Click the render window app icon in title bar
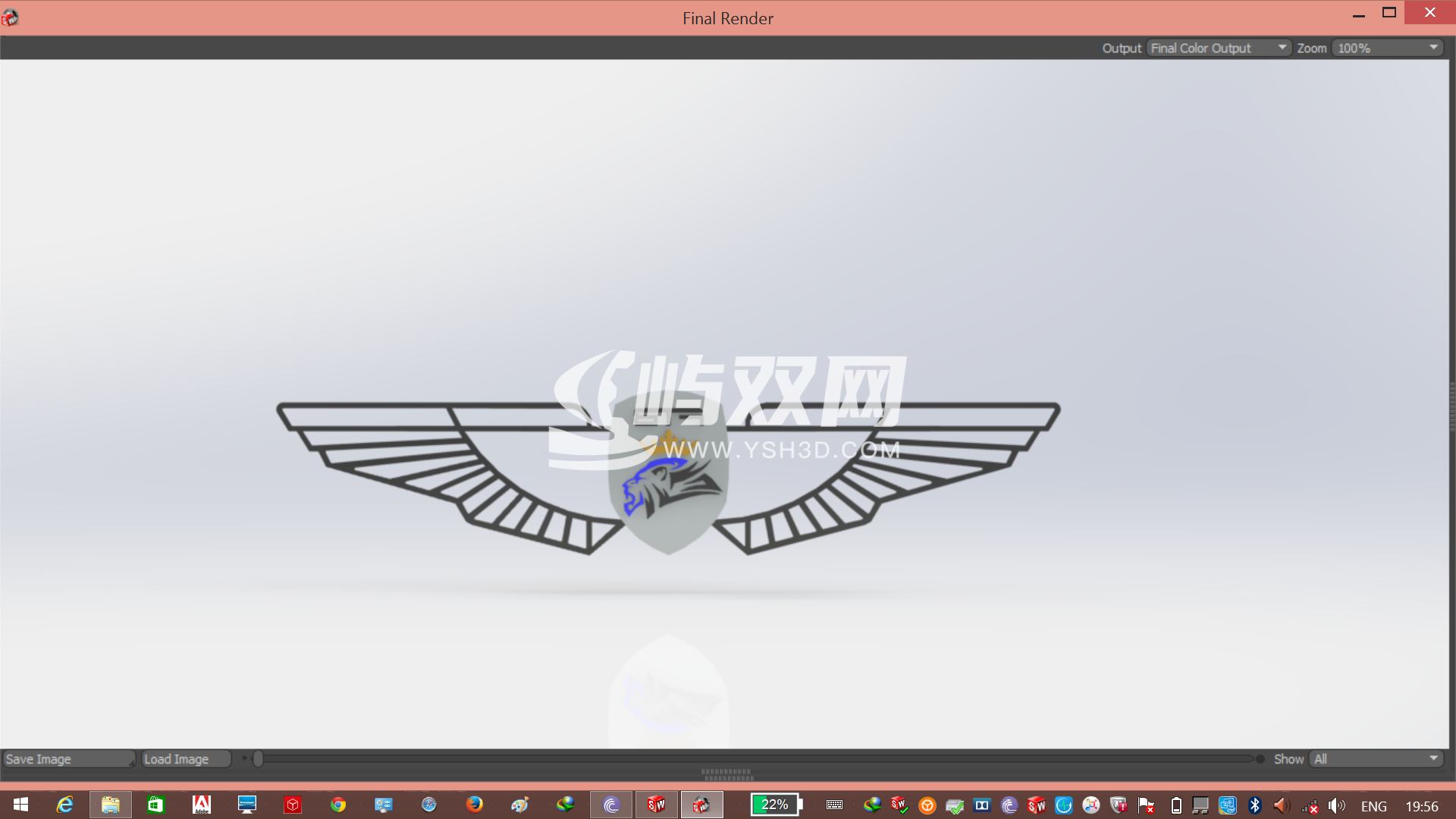Viewport: 1456px width, 819px height. [x=10, y=17]
